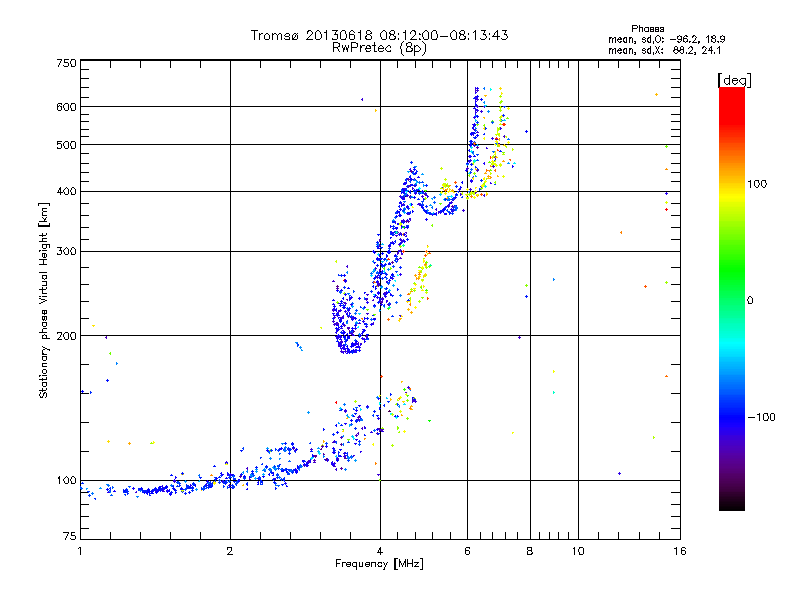Viewport: 800px width, 600px height.
Task: Click the 'Stationary phase Virtual Height [km]' axis label
Action: (x=44, y=300)
